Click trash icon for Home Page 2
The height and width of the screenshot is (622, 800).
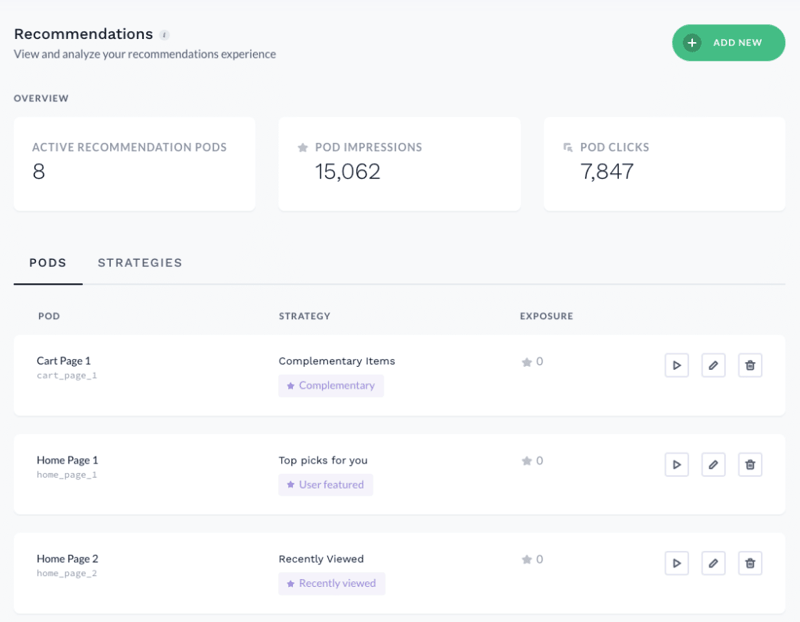(x=750, y=563)
